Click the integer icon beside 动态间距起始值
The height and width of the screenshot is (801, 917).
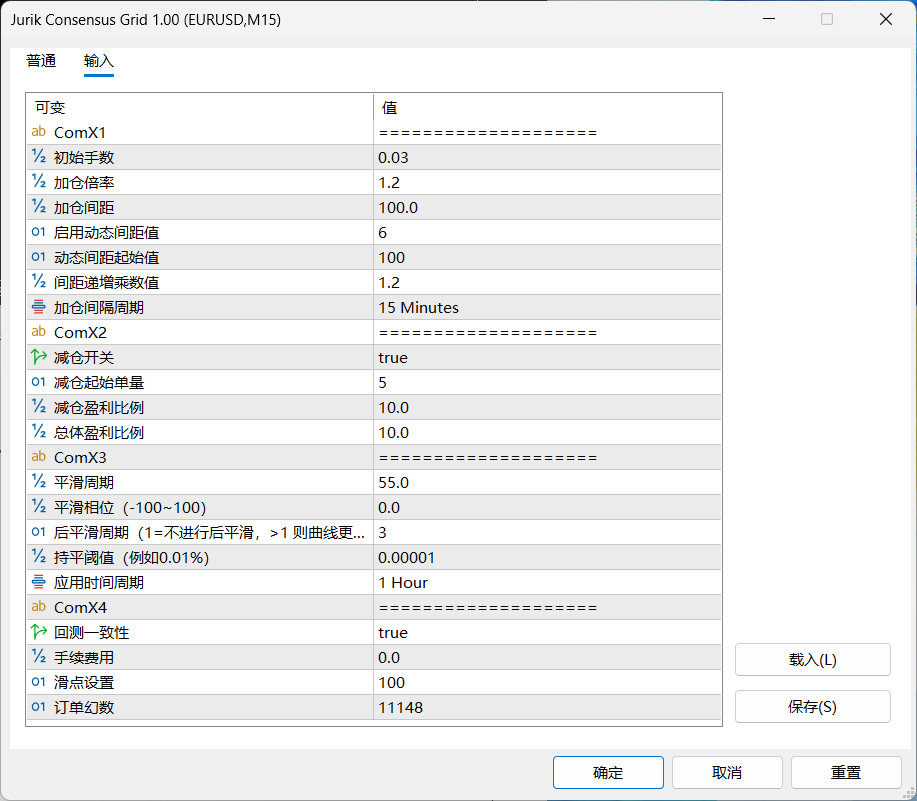pos(39,257)
